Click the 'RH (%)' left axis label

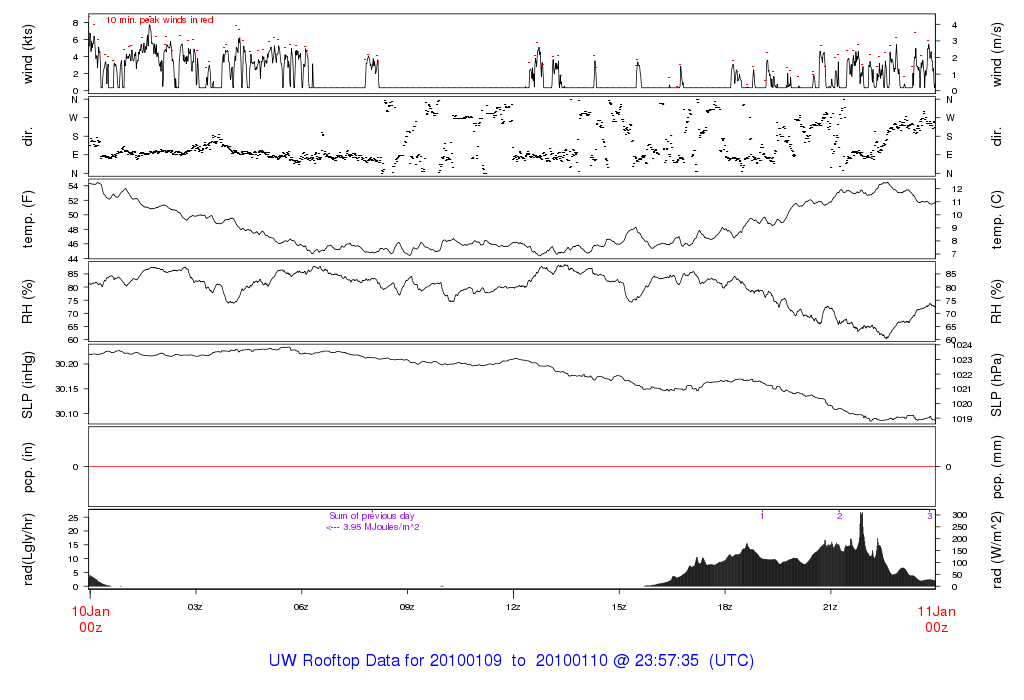(27, 301)
